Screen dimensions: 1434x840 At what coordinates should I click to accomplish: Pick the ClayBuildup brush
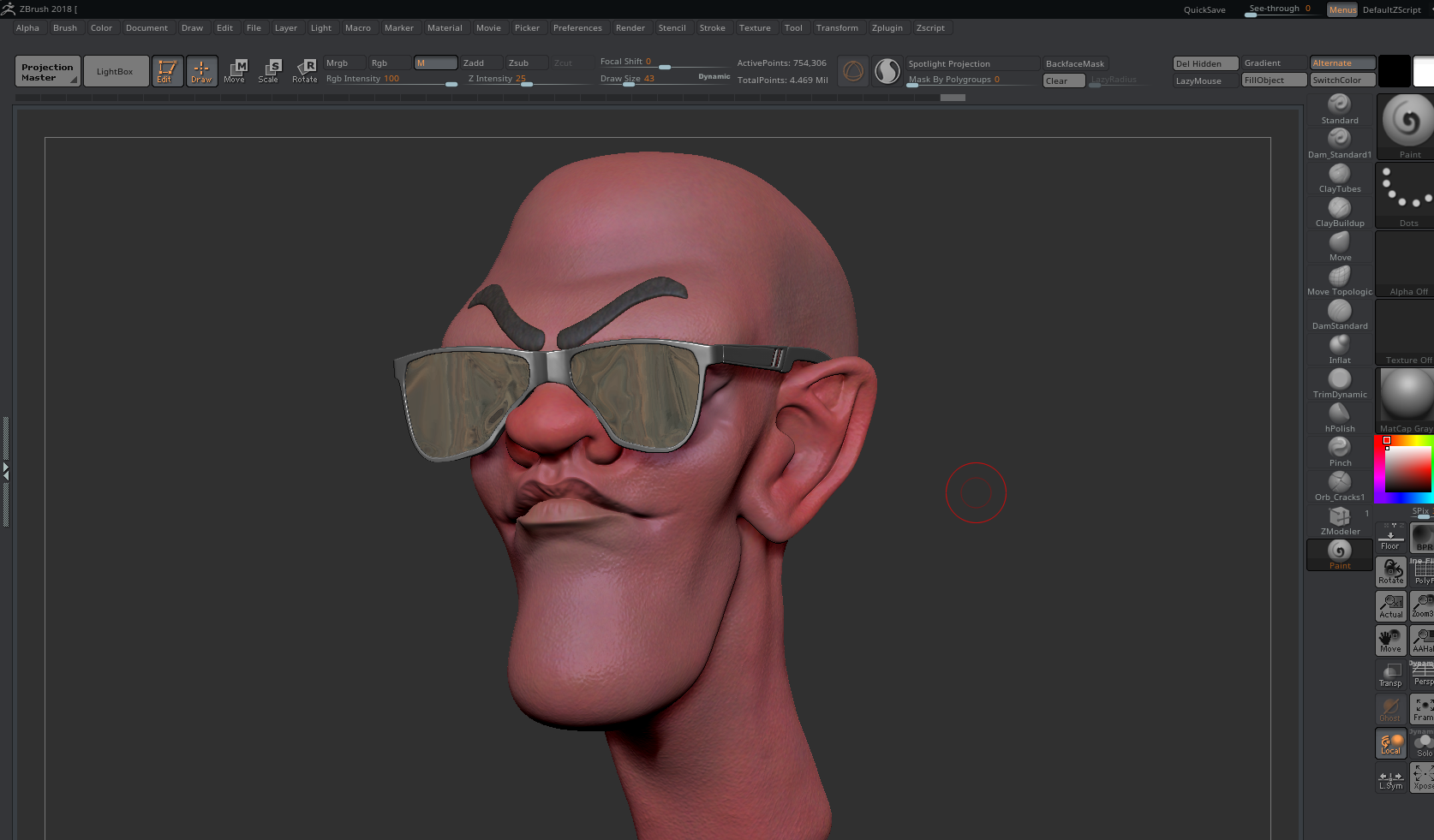point(1340,212)
